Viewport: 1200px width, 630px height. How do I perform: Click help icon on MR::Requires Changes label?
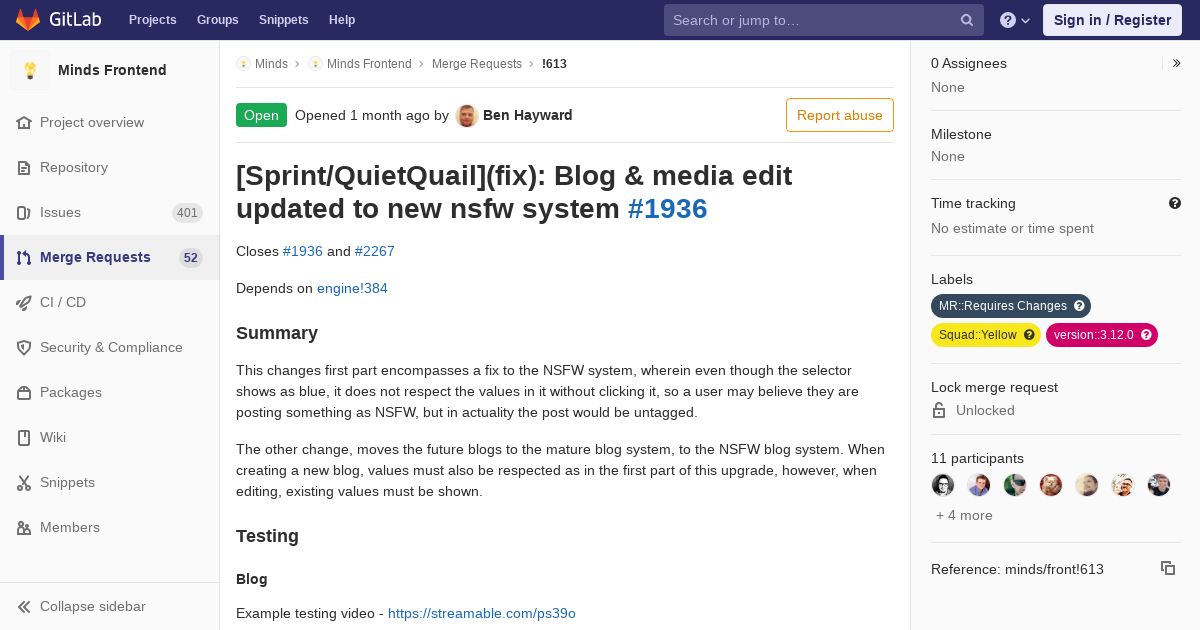[1079, 306]
